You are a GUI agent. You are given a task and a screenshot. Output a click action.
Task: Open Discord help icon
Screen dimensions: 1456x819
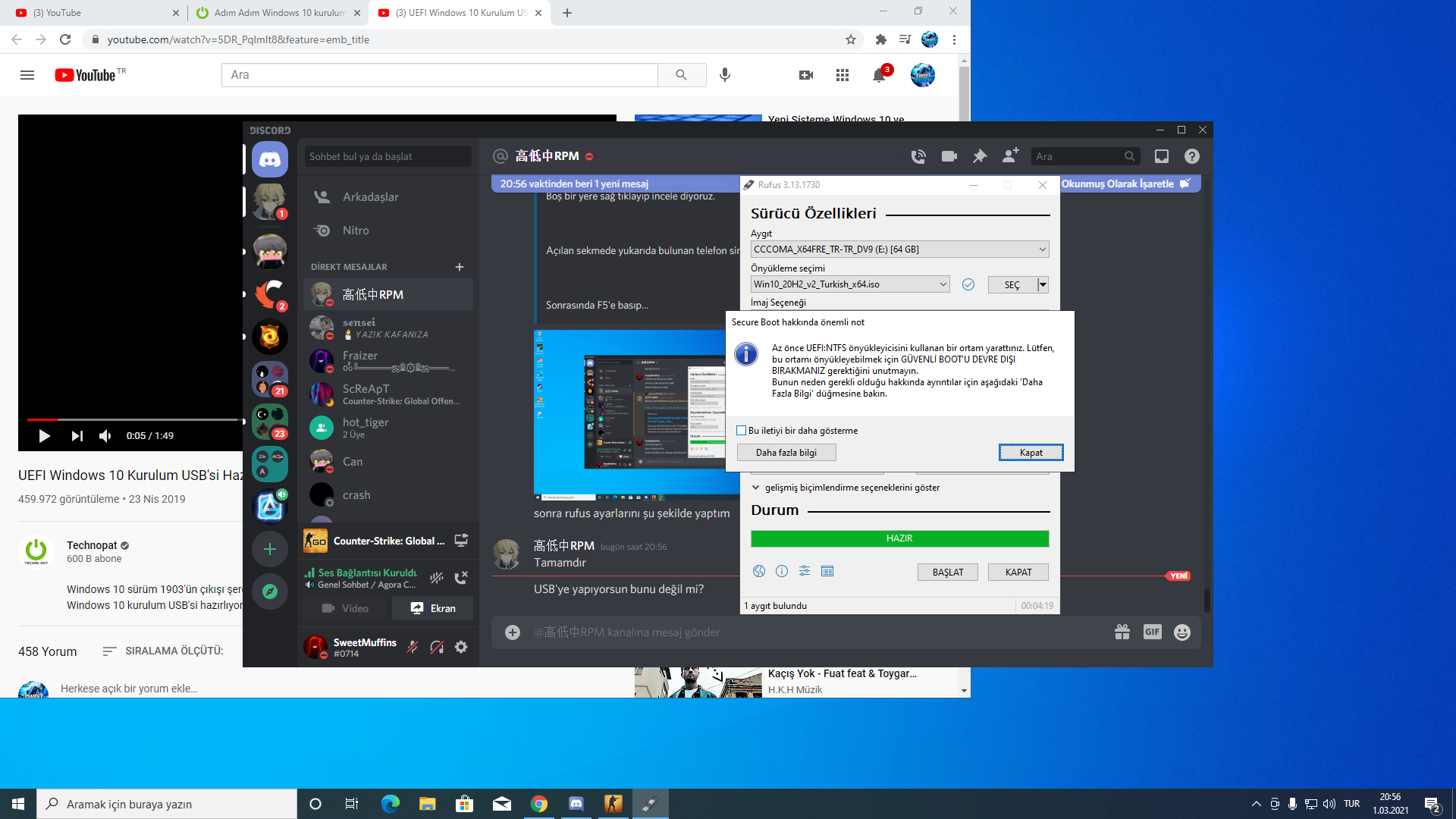(x=1192, y=156)
